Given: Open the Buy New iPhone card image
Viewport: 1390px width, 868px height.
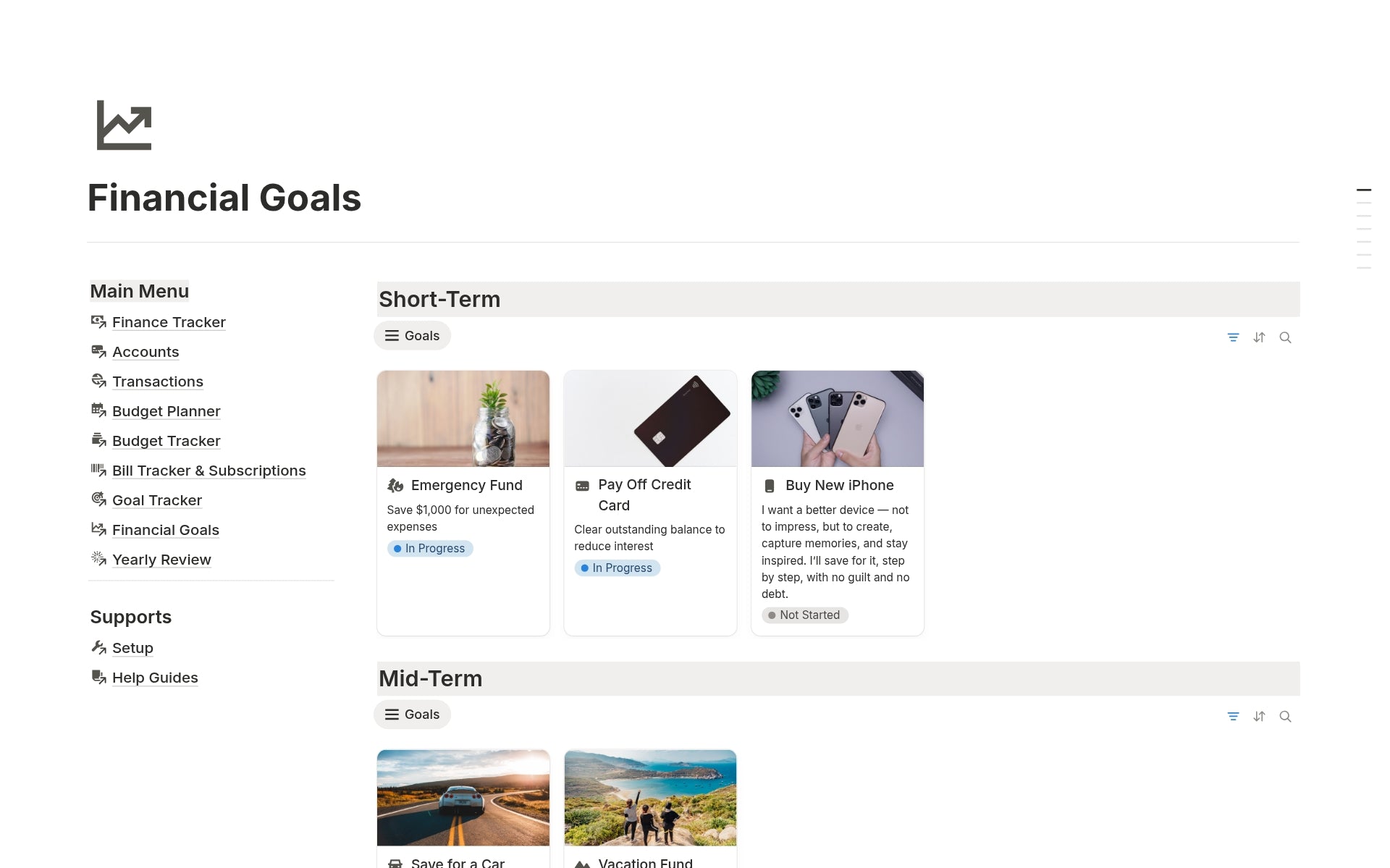Looking at the screenshot, I should (x=838, y=418).
